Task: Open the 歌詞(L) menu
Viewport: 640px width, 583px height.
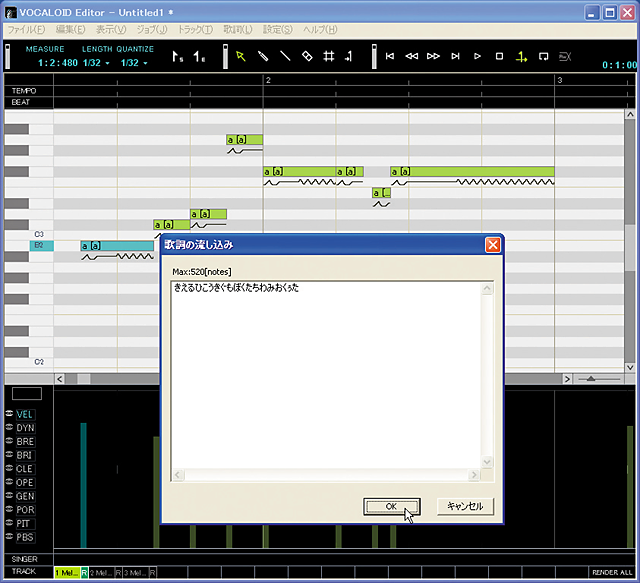Action: click(x=238, y=29)
